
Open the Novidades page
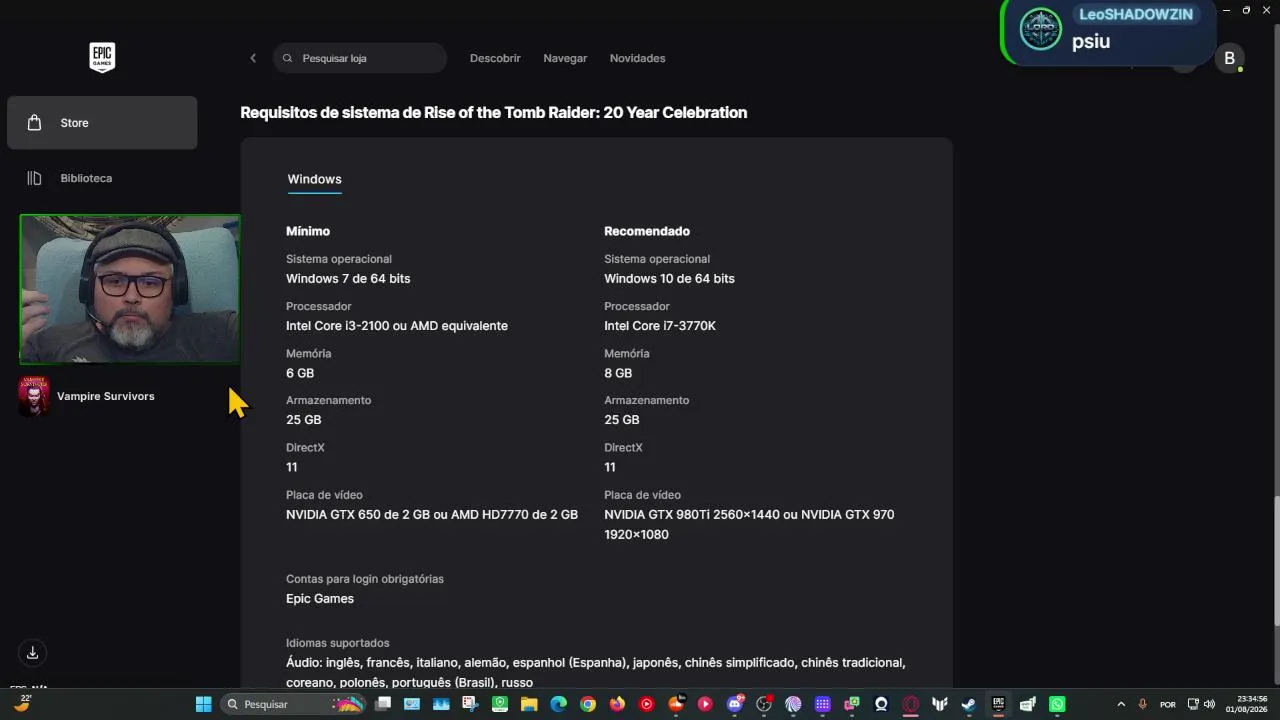(x=637, y=58)
